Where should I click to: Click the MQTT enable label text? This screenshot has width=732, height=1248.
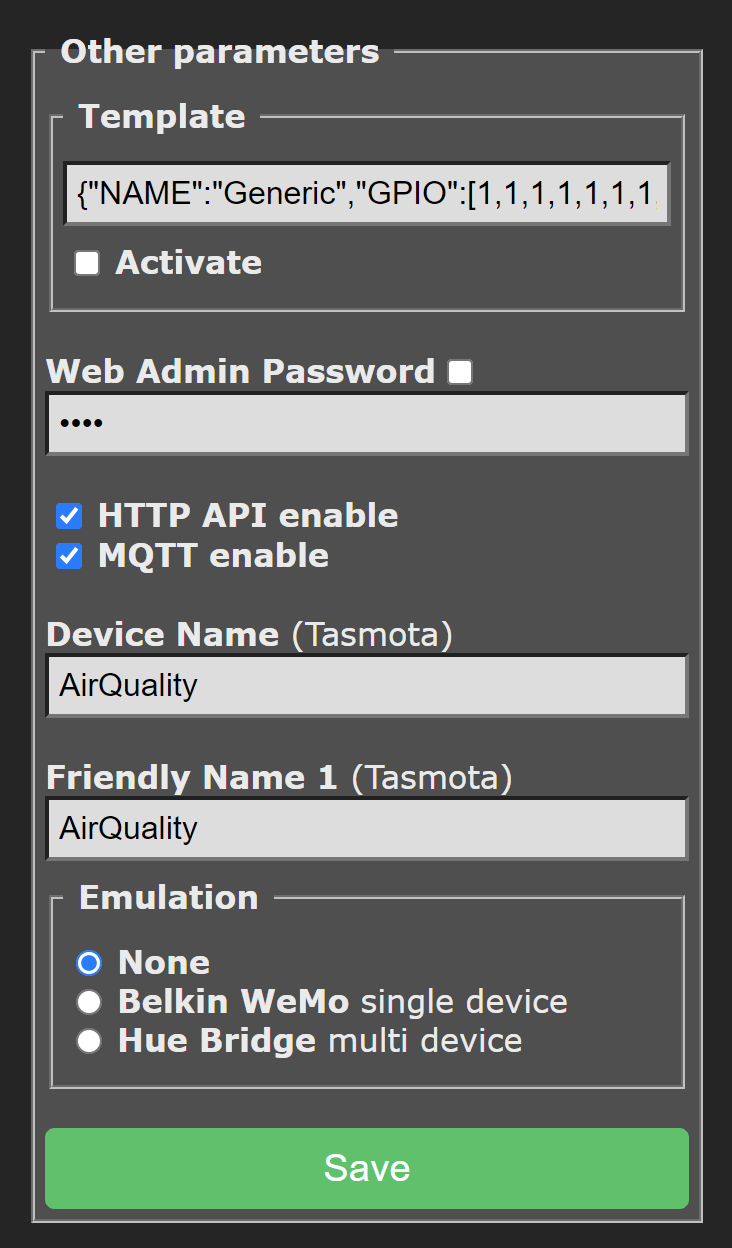coord(212,556)
